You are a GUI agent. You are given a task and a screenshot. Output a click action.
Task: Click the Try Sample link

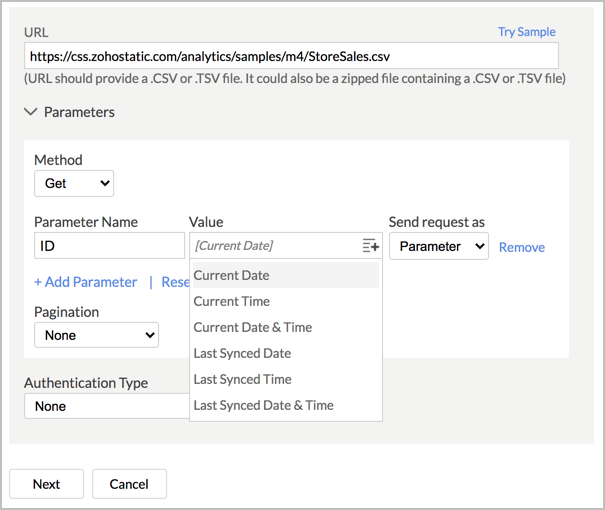point(527,32)
